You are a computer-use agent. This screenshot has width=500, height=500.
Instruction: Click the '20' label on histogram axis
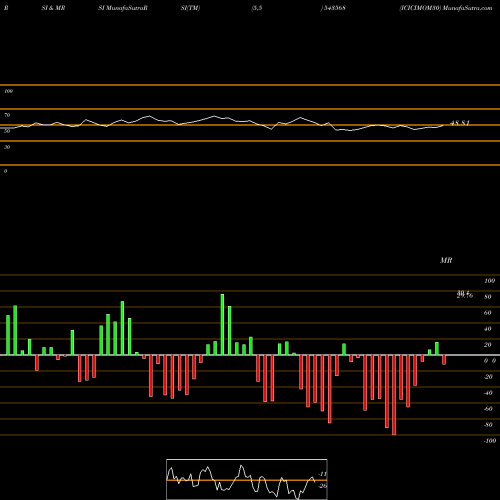click(488, 345)
